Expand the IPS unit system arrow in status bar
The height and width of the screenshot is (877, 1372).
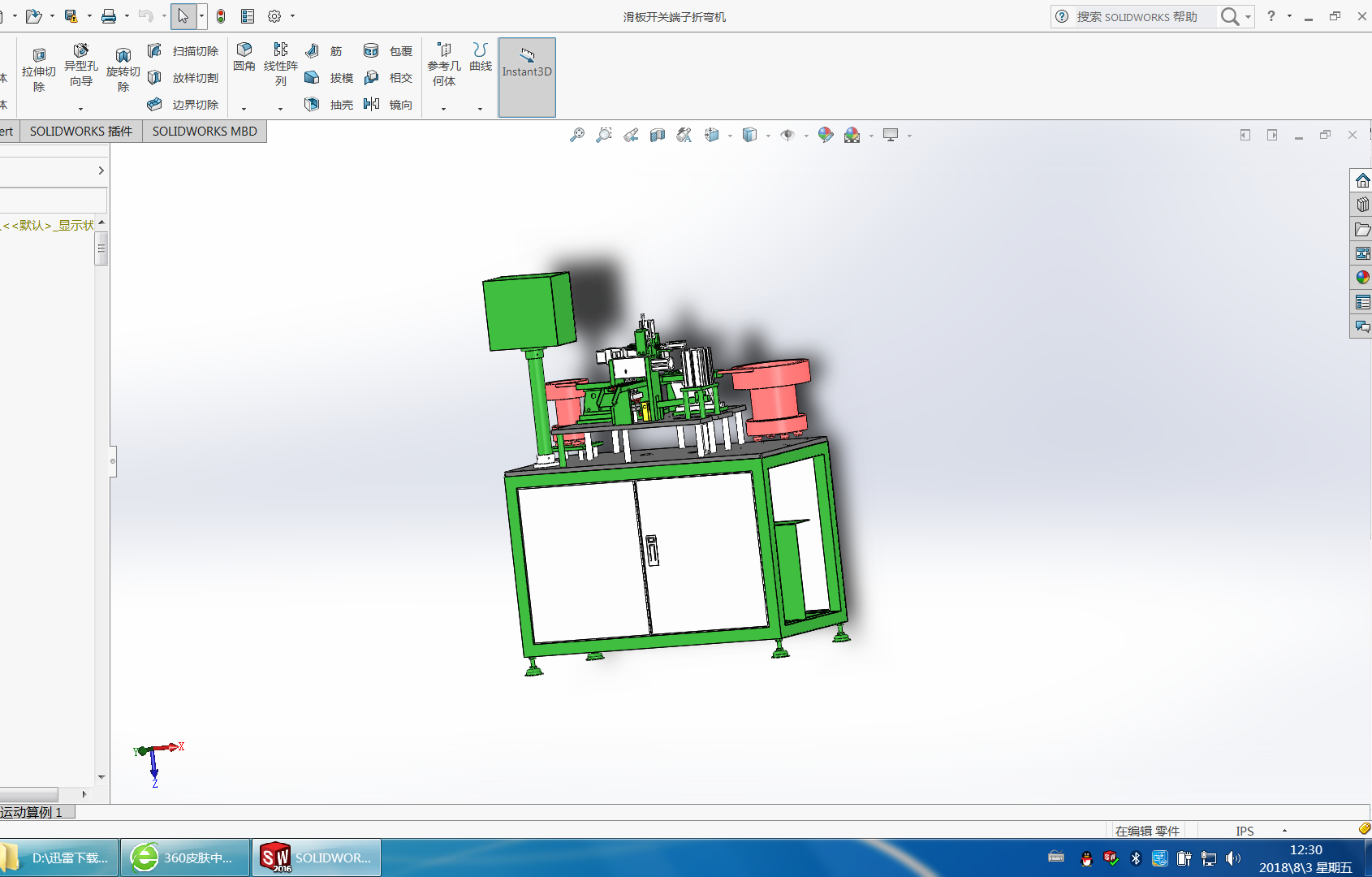(1284, 831)
